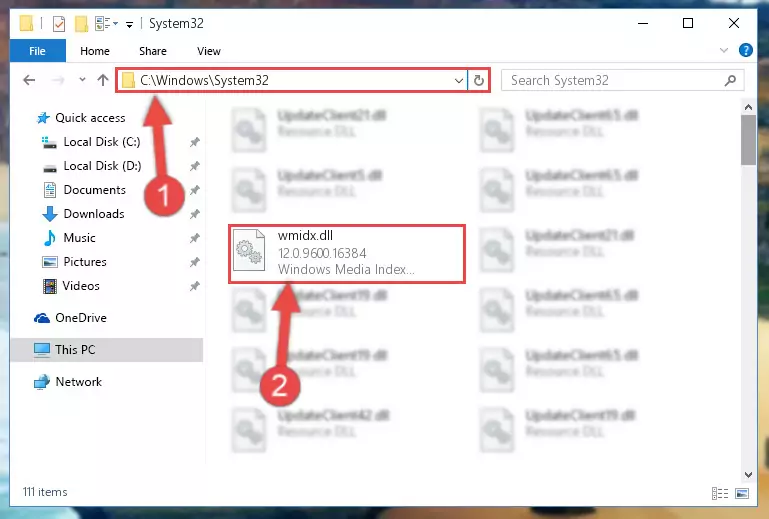Open Help with the question mark icon
769x519 pixels.
(745, 50)
